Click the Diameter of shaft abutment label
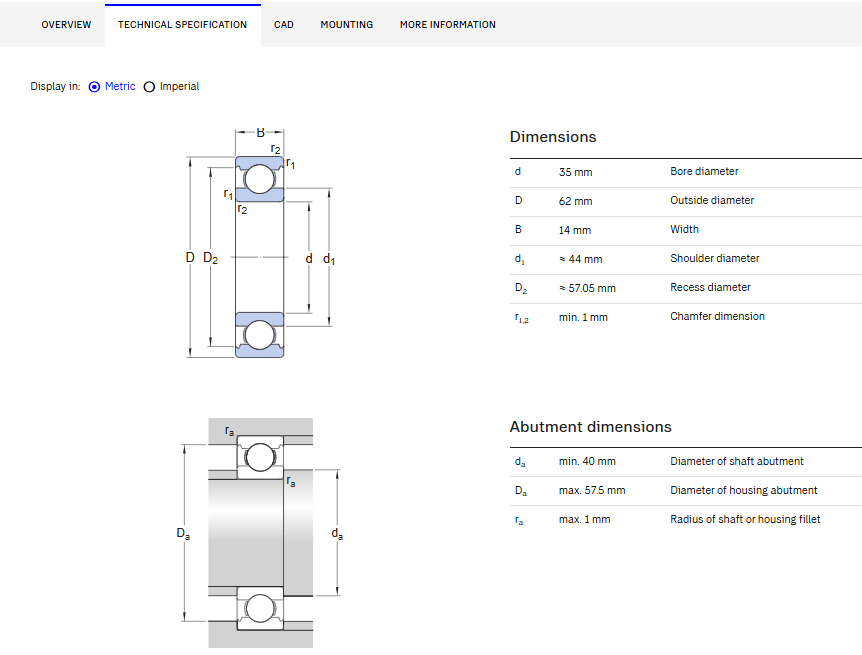The height and width of the screenshot is (655, 862). [x=737, y=461]
